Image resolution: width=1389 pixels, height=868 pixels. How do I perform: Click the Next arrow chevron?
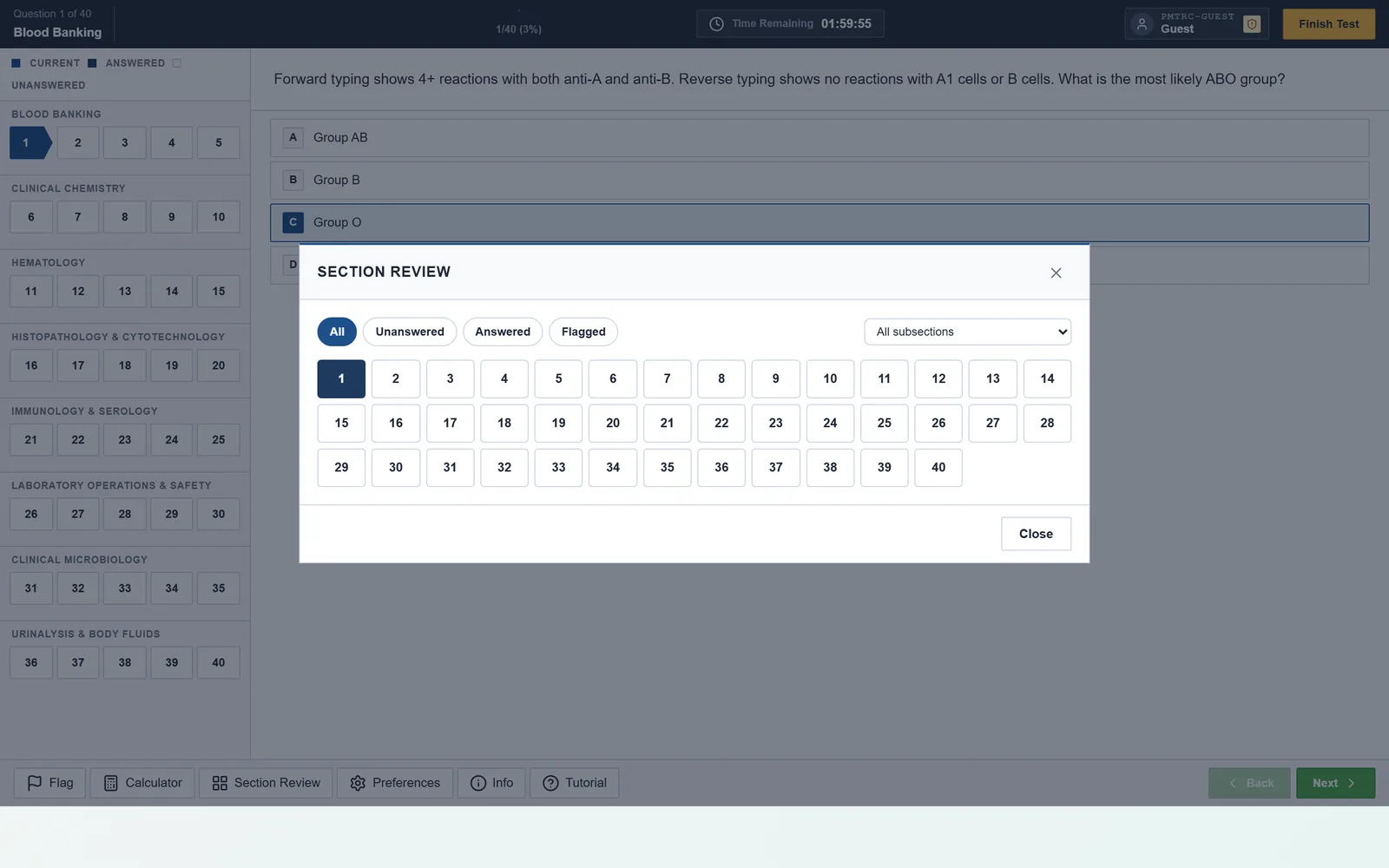(1351, 783)
